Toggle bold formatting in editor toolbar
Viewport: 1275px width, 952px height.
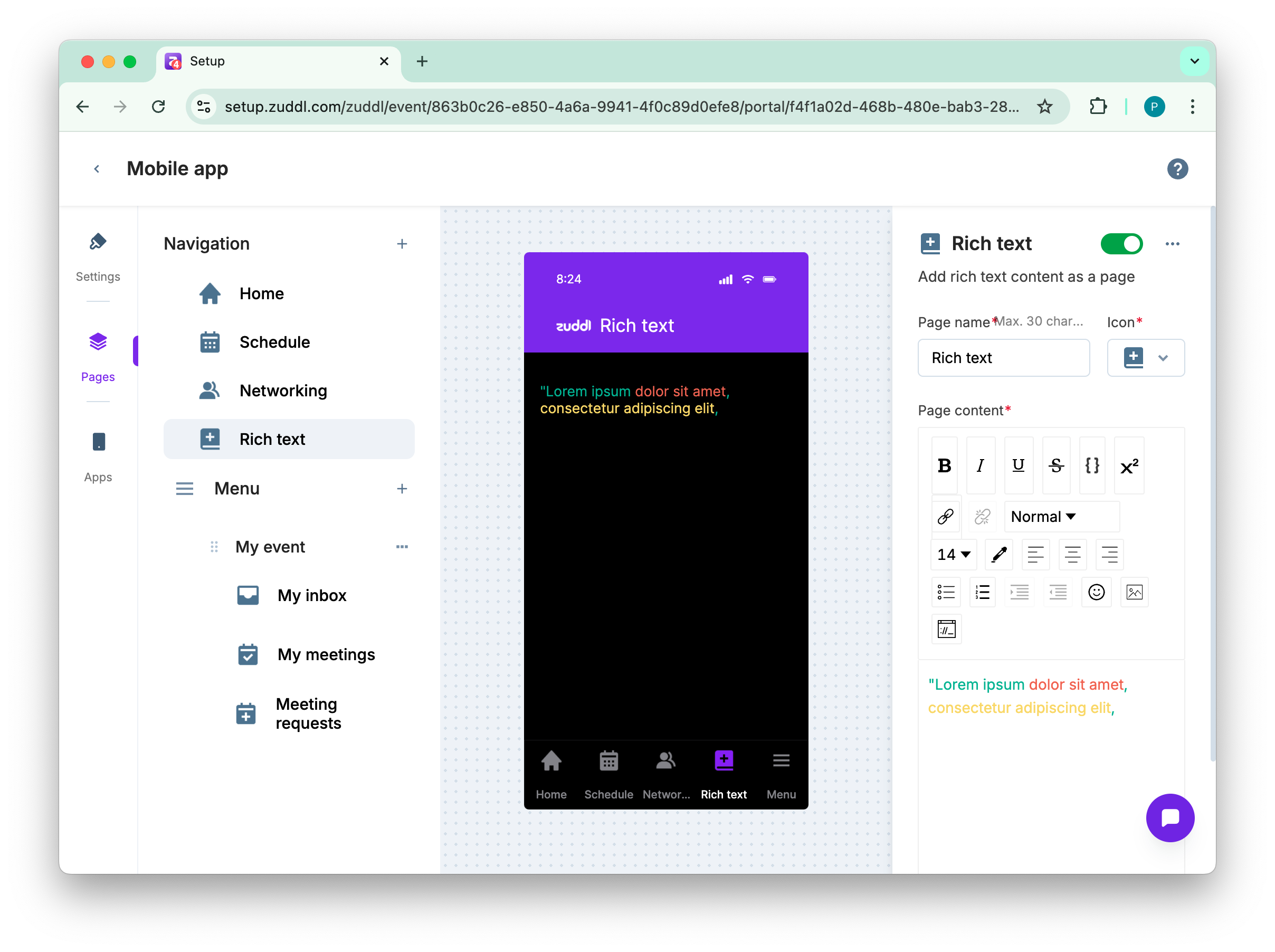pos(944,465)
